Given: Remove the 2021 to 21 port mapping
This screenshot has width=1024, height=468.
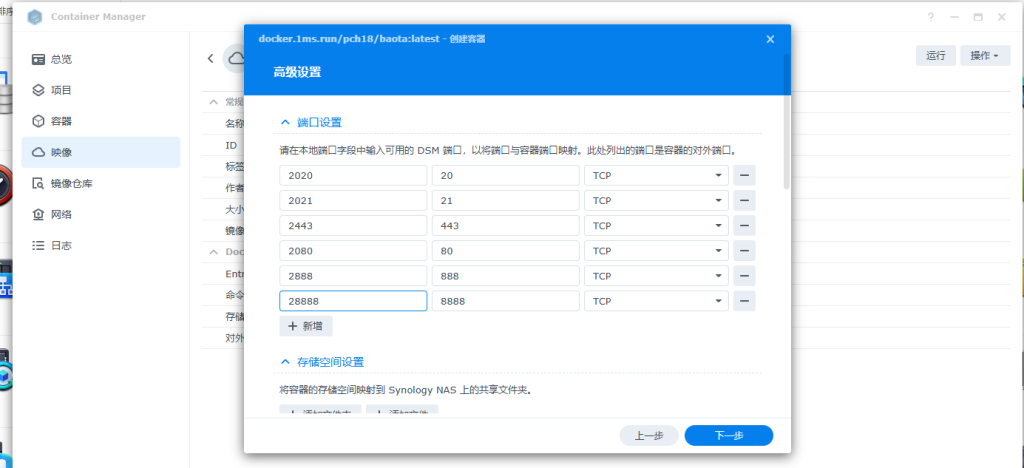Looking at the screenshot, I should point(744,200).
